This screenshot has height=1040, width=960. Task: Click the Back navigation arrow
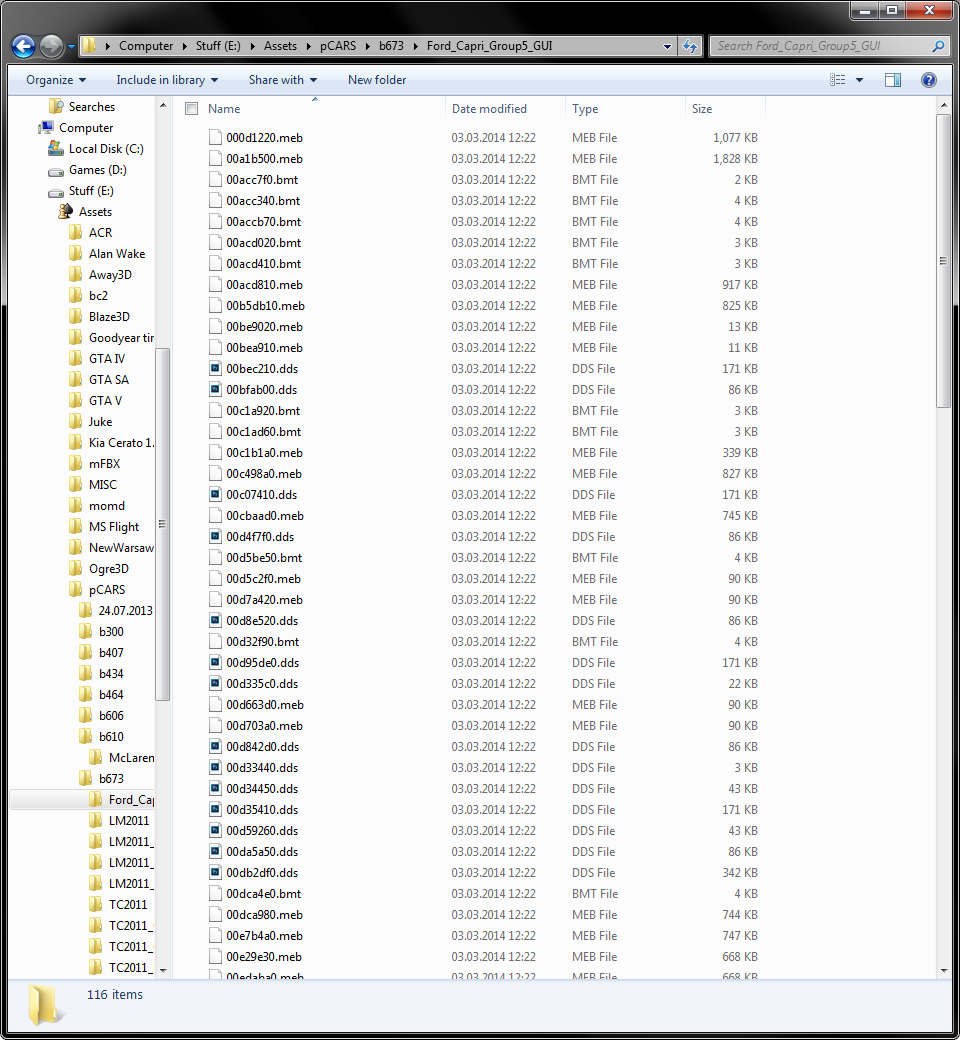(x=22, y=46)
